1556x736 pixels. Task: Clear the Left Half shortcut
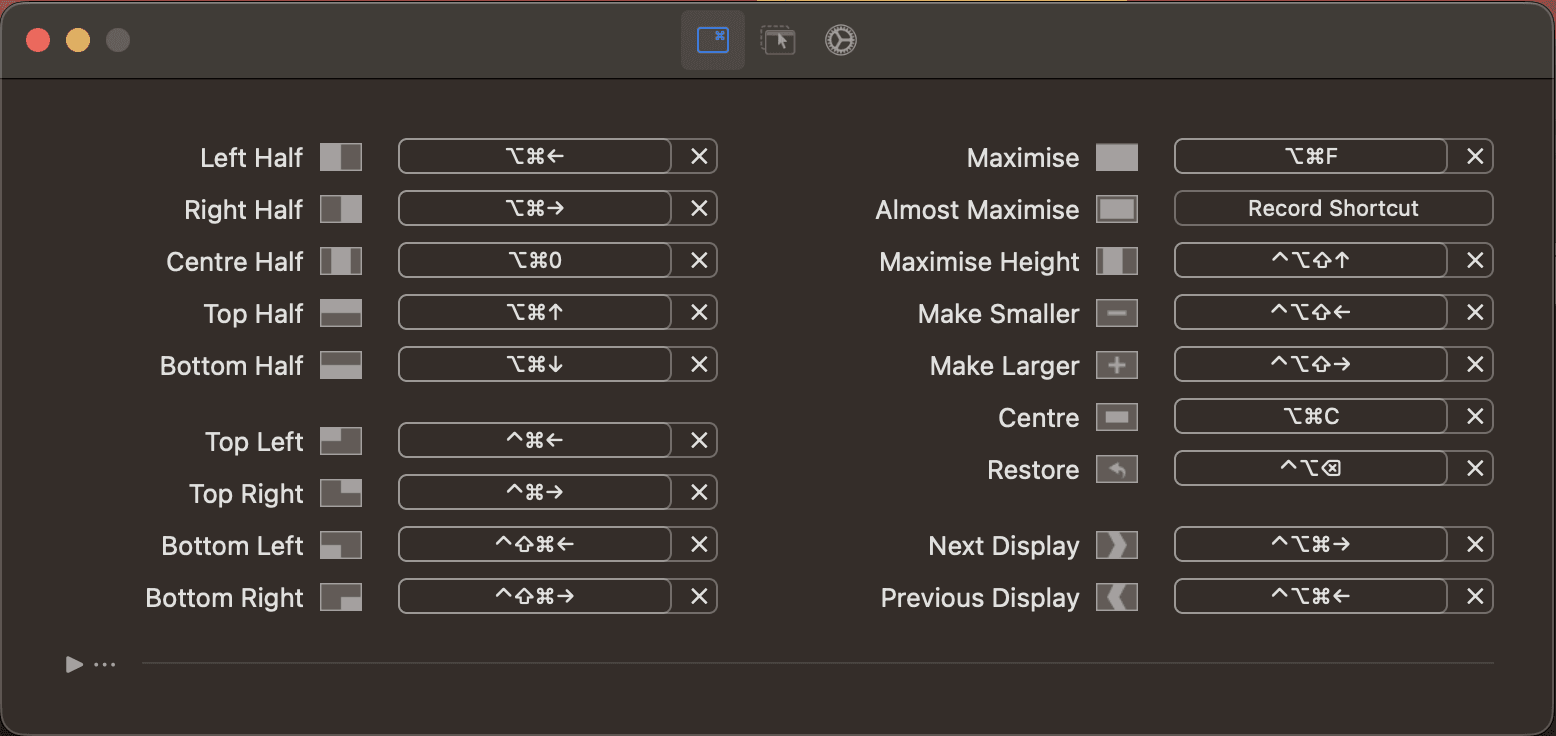pos(697,156)
